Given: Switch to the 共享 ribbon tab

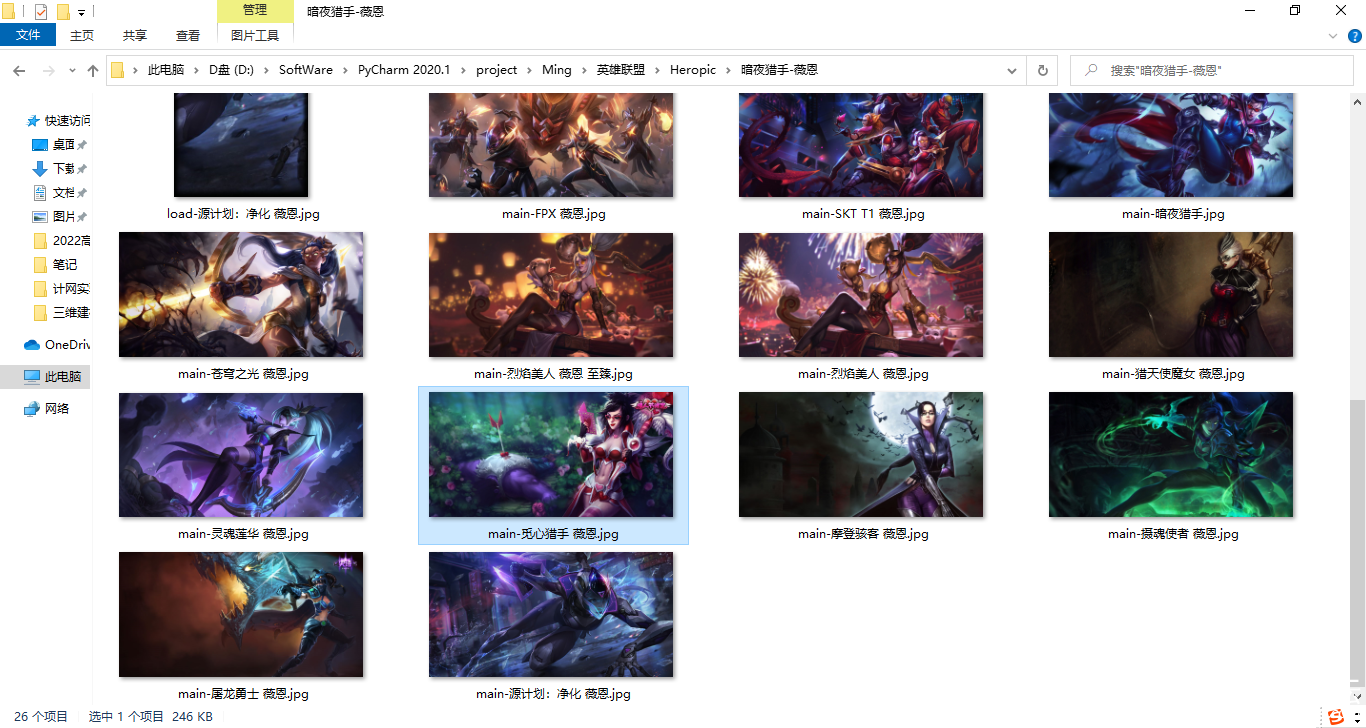Looking at the screenshot, I should pos(135,35).
